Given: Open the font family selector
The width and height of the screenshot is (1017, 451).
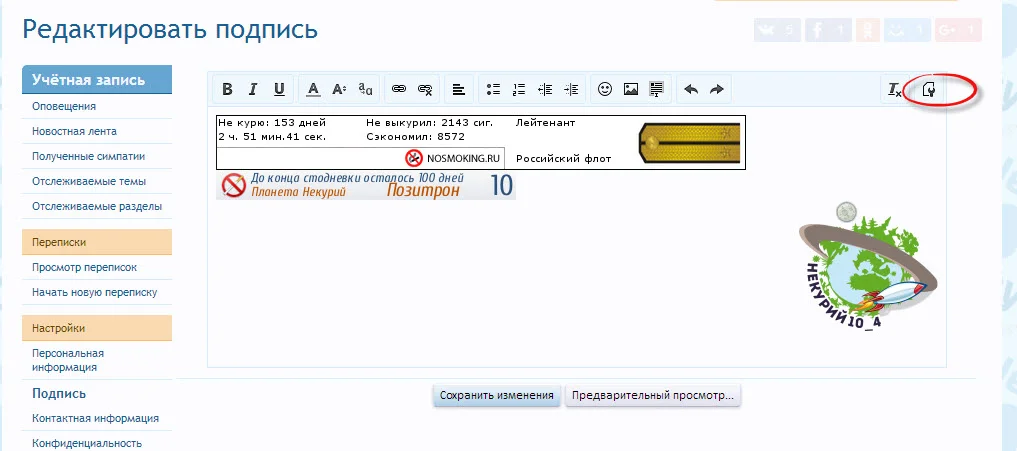Looking at the screenshot, I should pos(365,90).
